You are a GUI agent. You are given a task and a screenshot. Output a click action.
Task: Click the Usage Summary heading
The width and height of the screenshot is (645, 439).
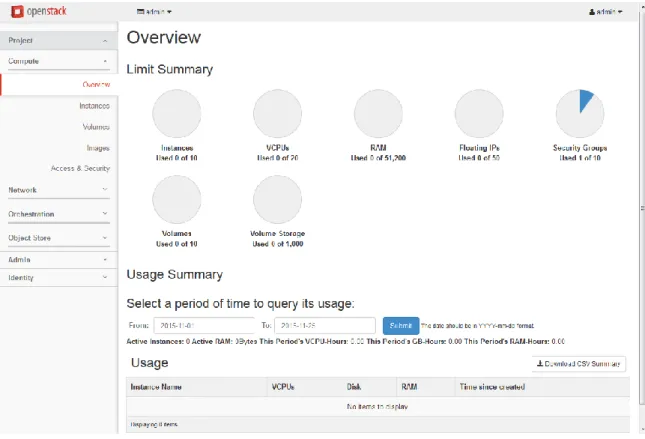click(x=175, y=274)
